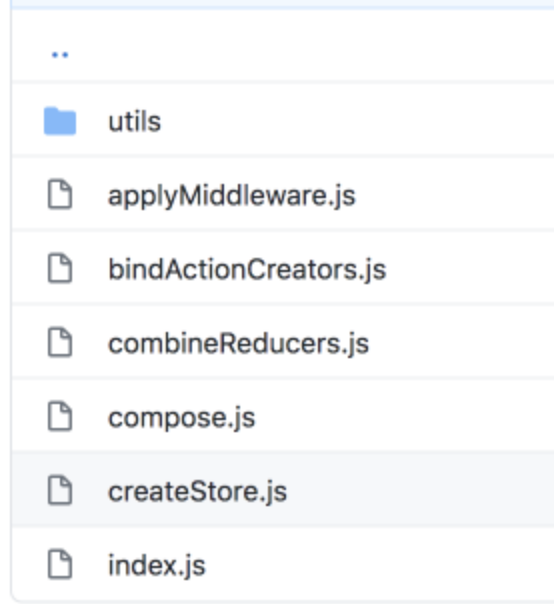Click the file icon beside createStore.js
The image size is (554, 604).
coord(60,490)
